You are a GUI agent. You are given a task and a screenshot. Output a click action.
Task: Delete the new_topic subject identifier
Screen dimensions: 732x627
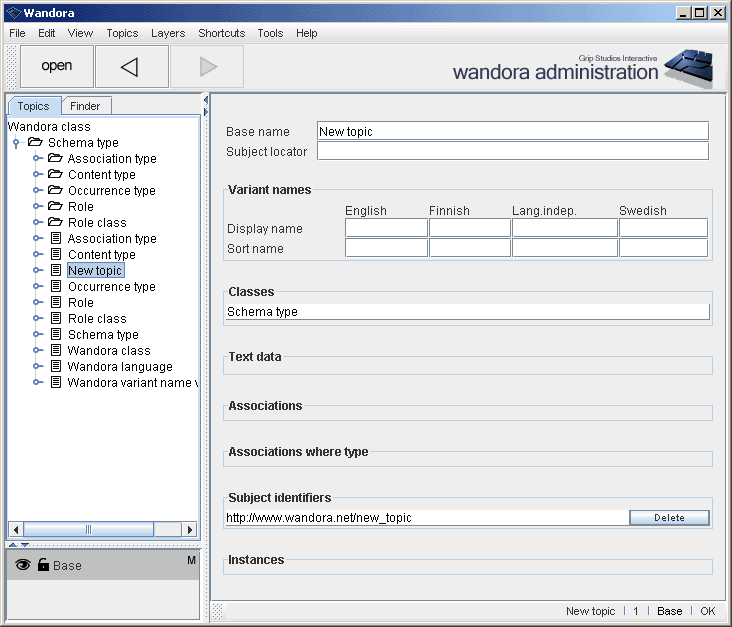pos(669,518)
